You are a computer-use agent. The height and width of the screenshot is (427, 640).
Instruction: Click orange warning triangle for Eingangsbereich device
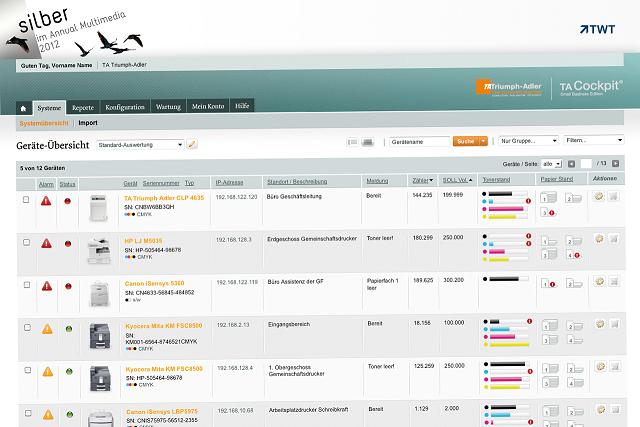click(x=47, y=329)
